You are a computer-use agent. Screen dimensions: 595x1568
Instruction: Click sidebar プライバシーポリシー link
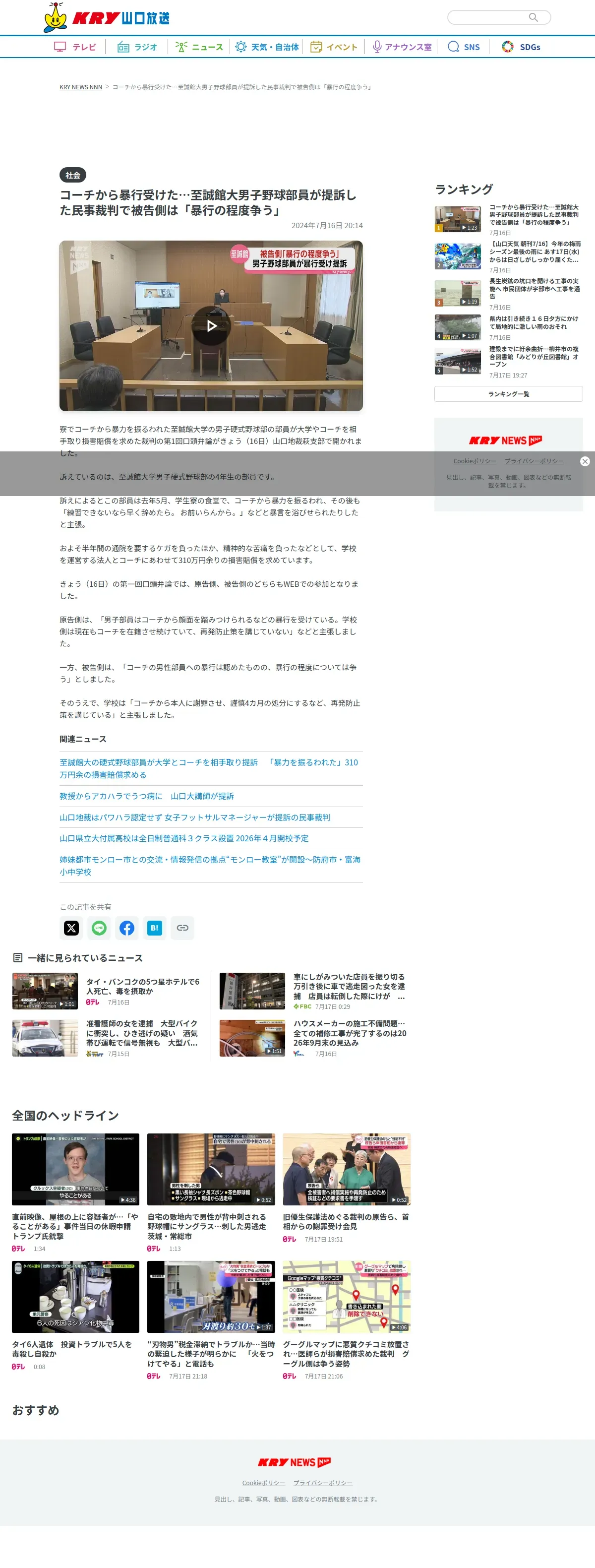(x=534, y=461)
